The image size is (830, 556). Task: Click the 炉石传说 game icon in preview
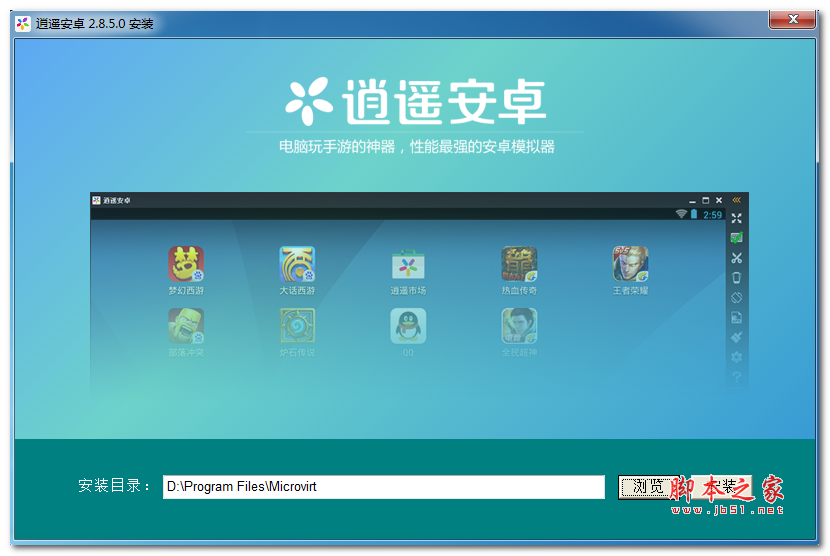297,326
